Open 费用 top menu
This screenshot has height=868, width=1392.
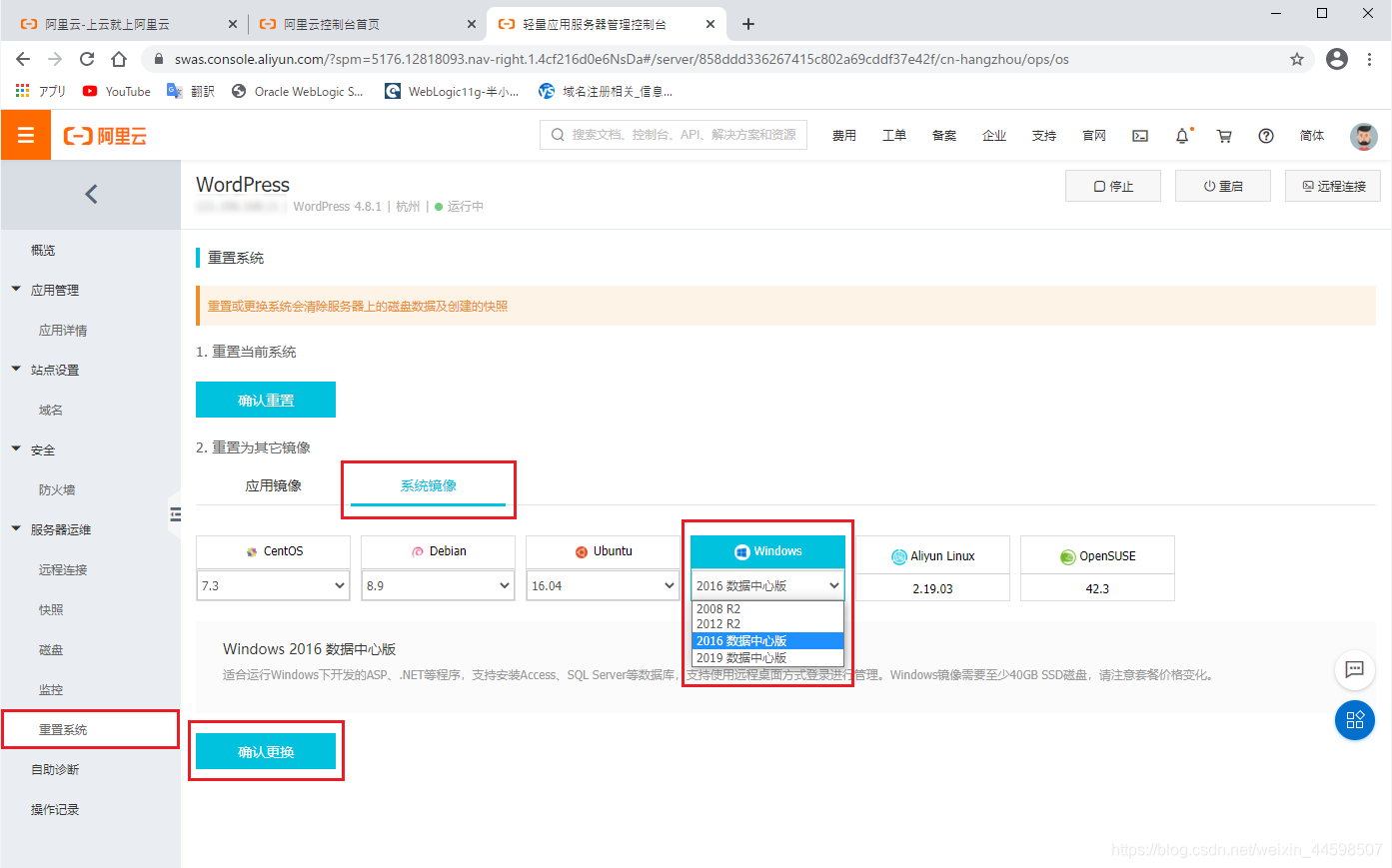[x=844, y=136]
